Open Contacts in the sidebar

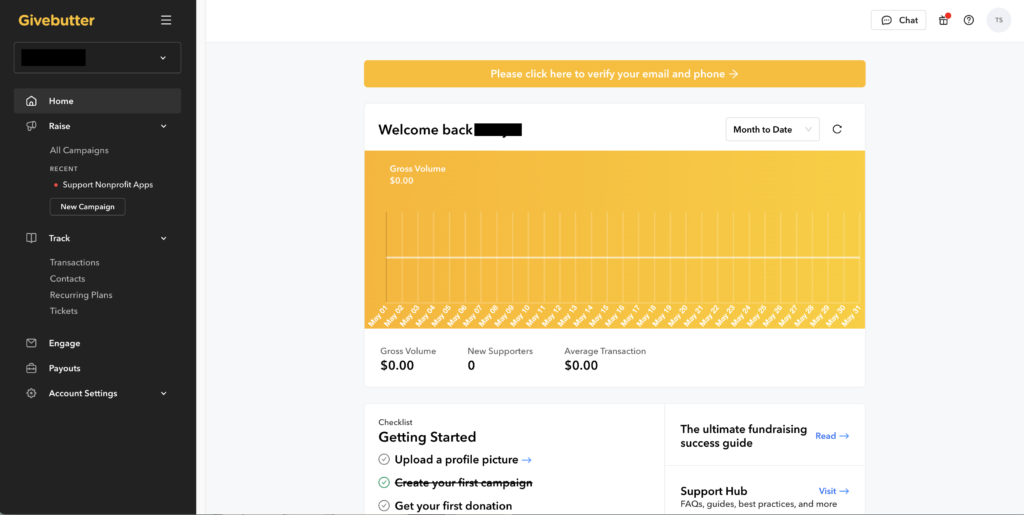(67, 279)
